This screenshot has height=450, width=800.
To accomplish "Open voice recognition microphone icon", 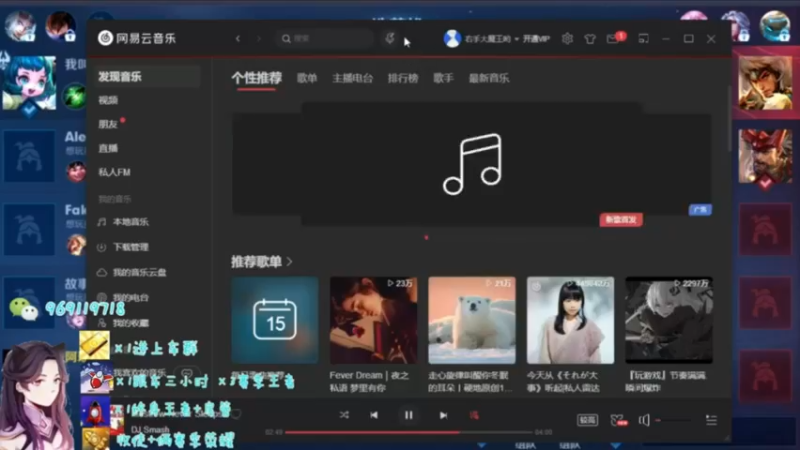I will [390, 38].
